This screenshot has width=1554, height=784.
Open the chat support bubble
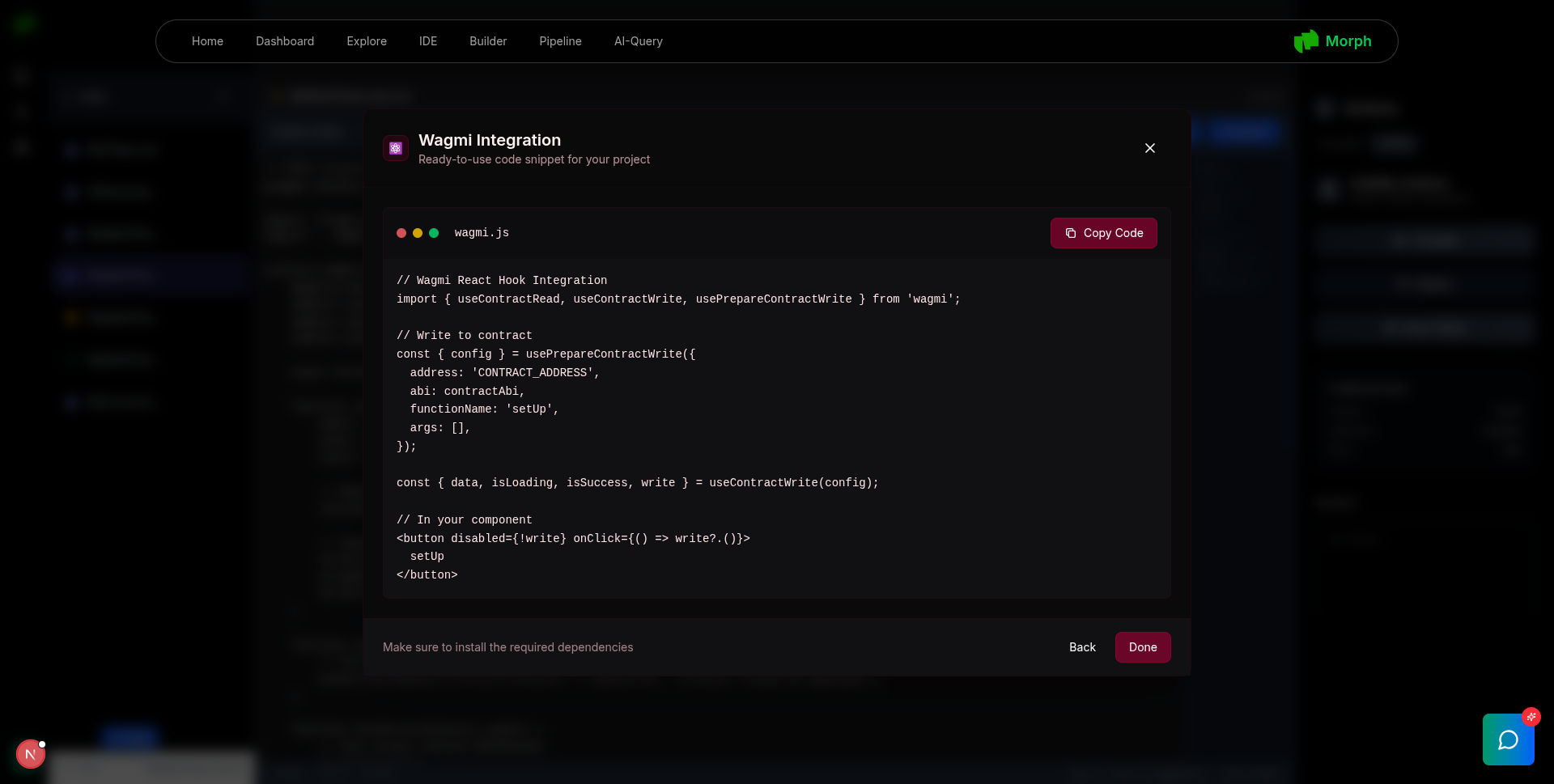tap(1509, 739)
